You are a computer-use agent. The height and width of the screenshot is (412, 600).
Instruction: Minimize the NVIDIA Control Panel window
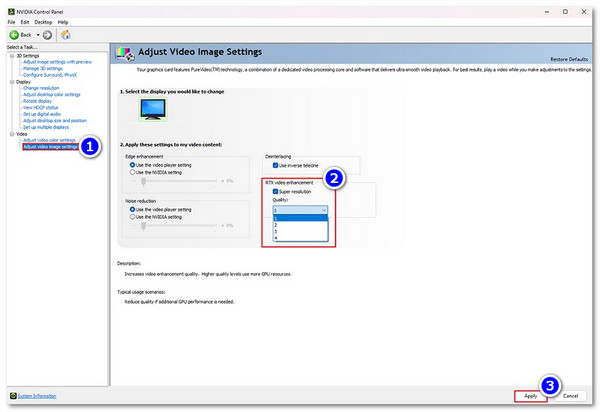click(547, 12)
